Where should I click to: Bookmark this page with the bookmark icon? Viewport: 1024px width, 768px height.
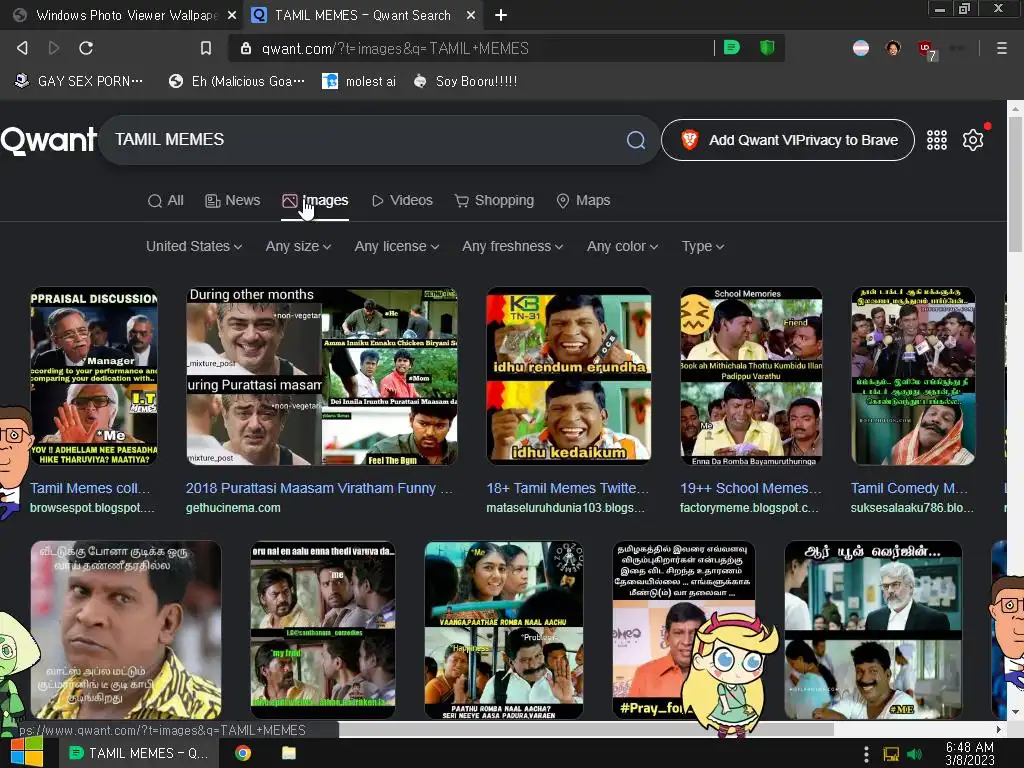tap(206, 48)
